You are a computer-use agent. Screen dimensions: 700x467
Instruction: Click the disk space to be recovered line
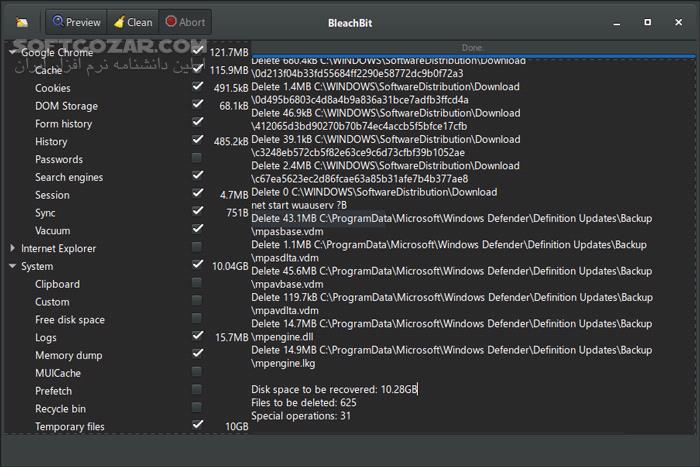pyautogui.click(x=334, y=389)
